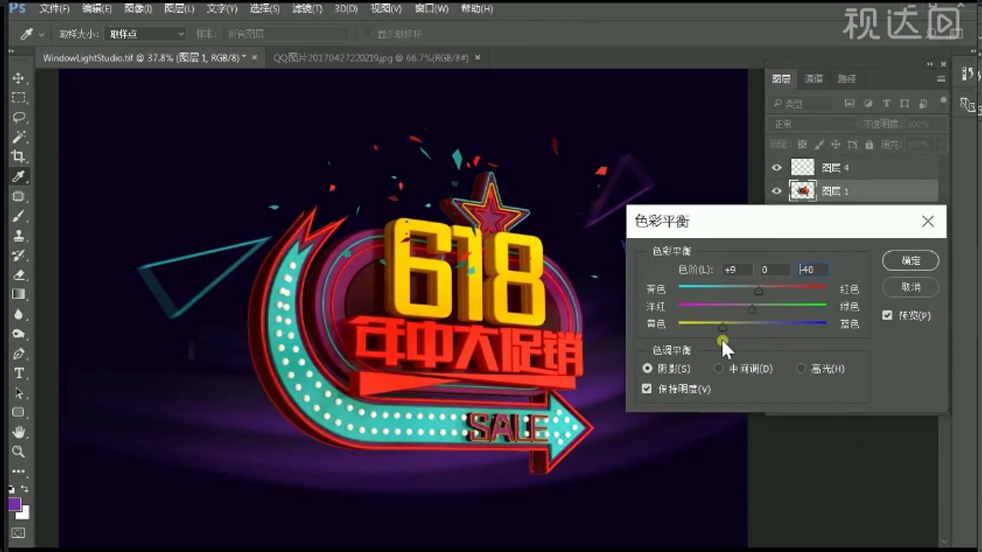
Task: Toggle Quick Mask mode icon
Action: [19, 533]
